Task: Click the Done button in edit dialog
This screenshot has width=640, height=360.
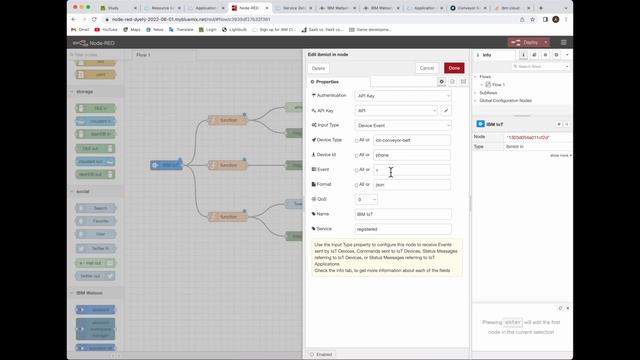Action: (x=454, y=68)
